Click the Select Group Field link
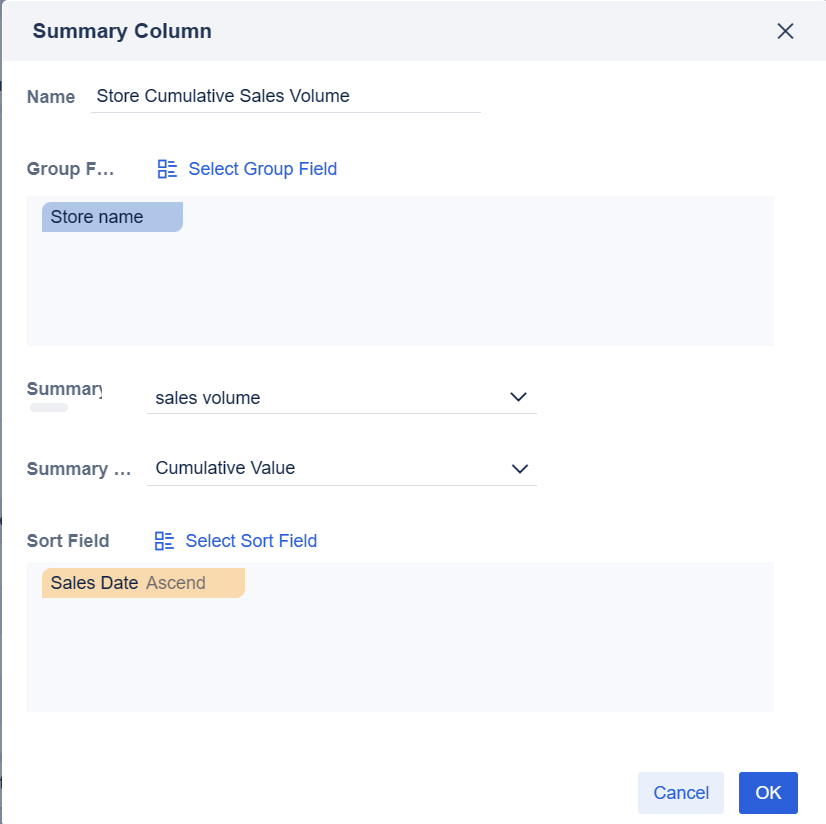Viewport: 826px width, 824px height. click(x=262, y=169)
